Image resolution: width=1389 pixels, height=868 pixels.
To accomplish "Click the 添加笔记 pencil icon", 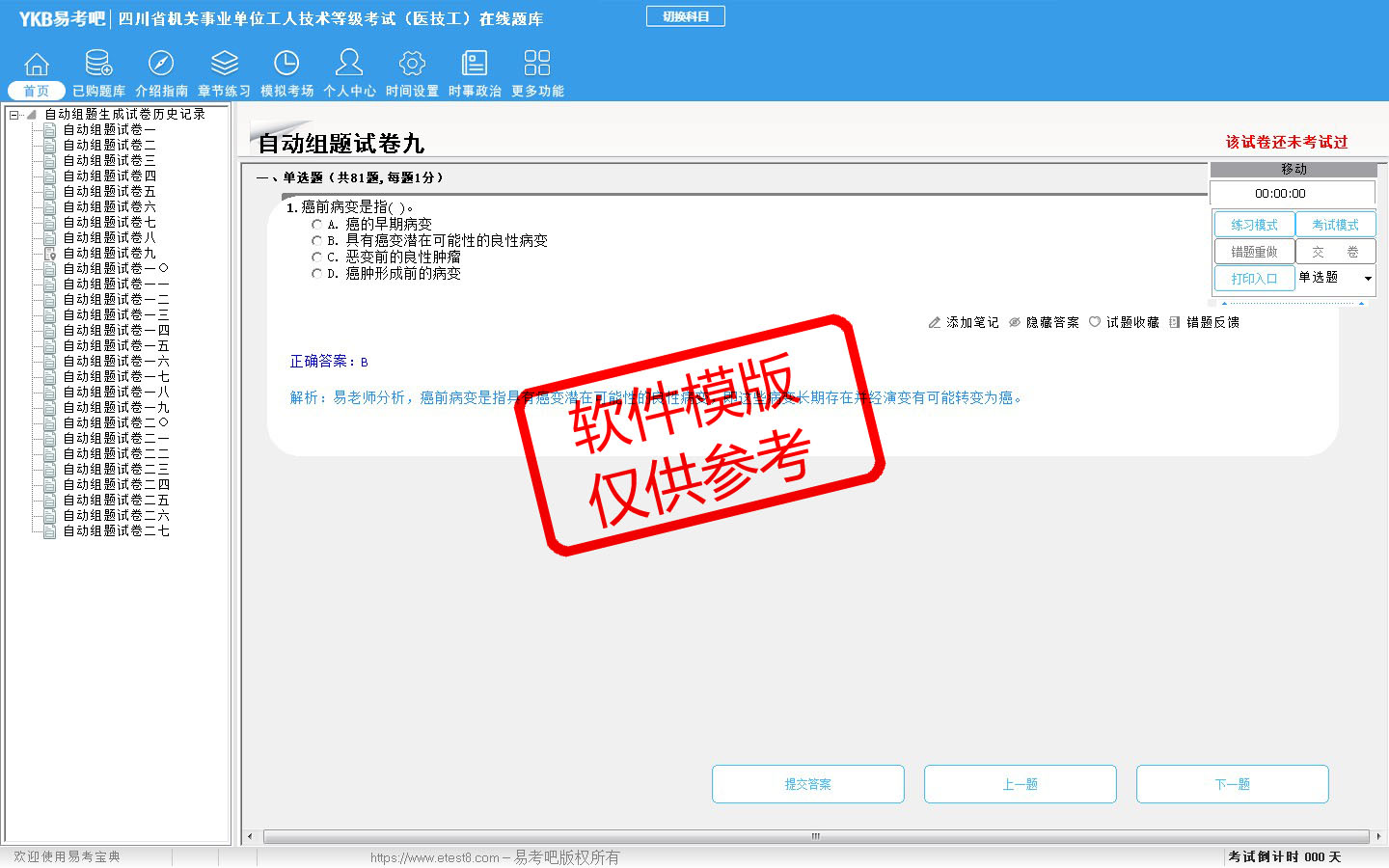I will (934, 322).
